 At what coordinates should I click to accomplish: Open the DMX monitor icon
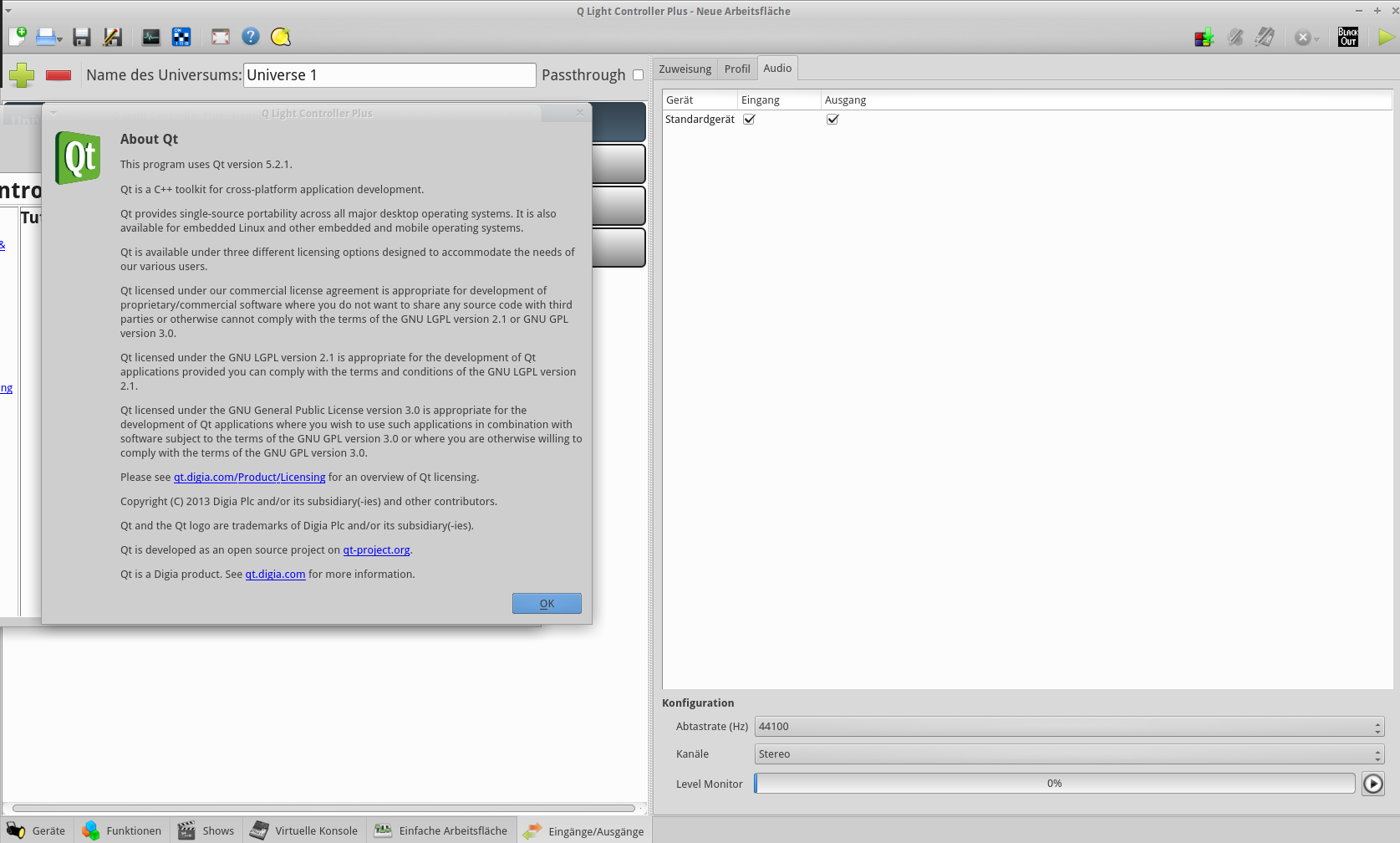click(x=151, y=37)
